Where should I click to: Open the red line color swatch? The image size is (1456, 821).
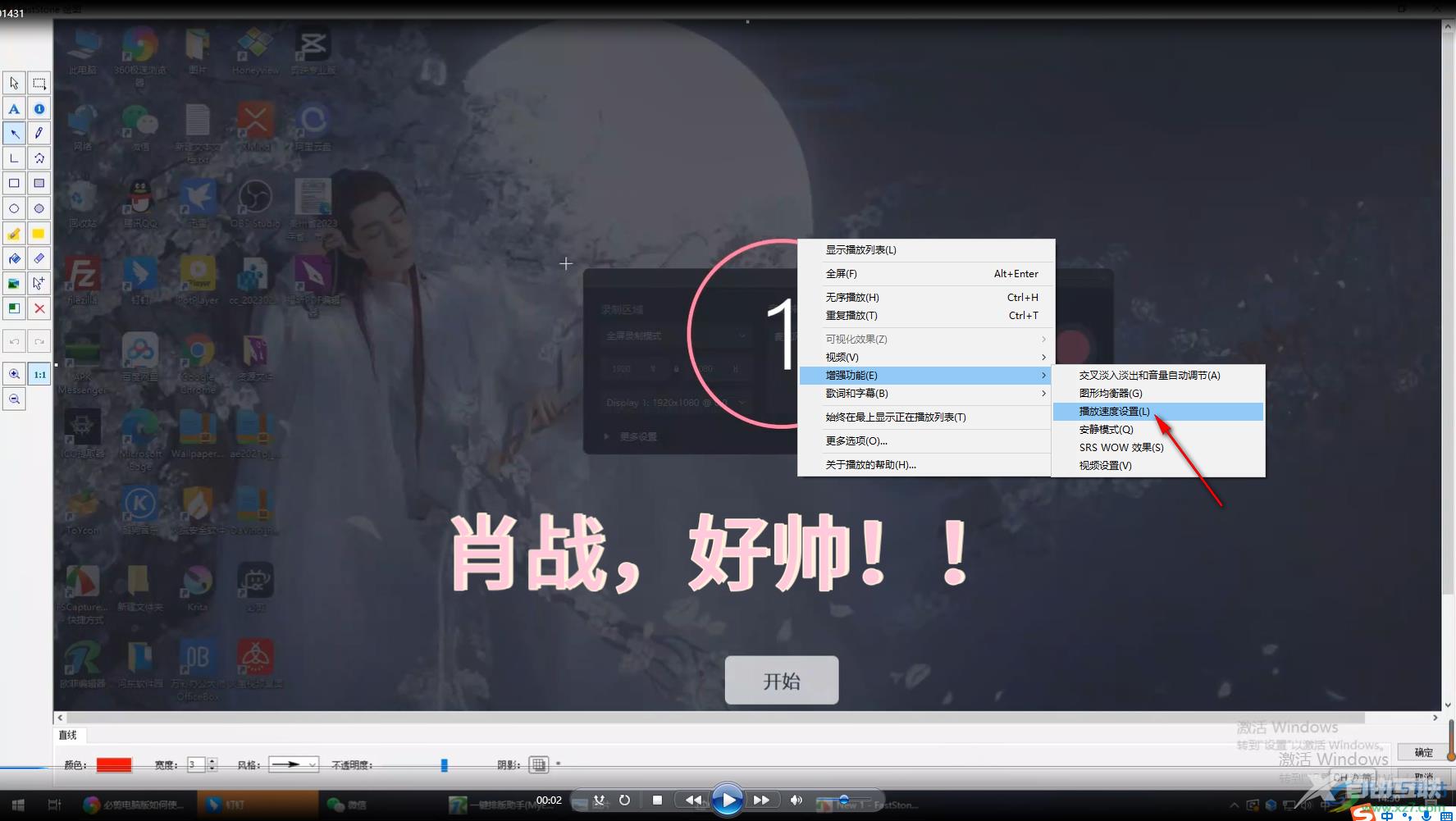114,764
